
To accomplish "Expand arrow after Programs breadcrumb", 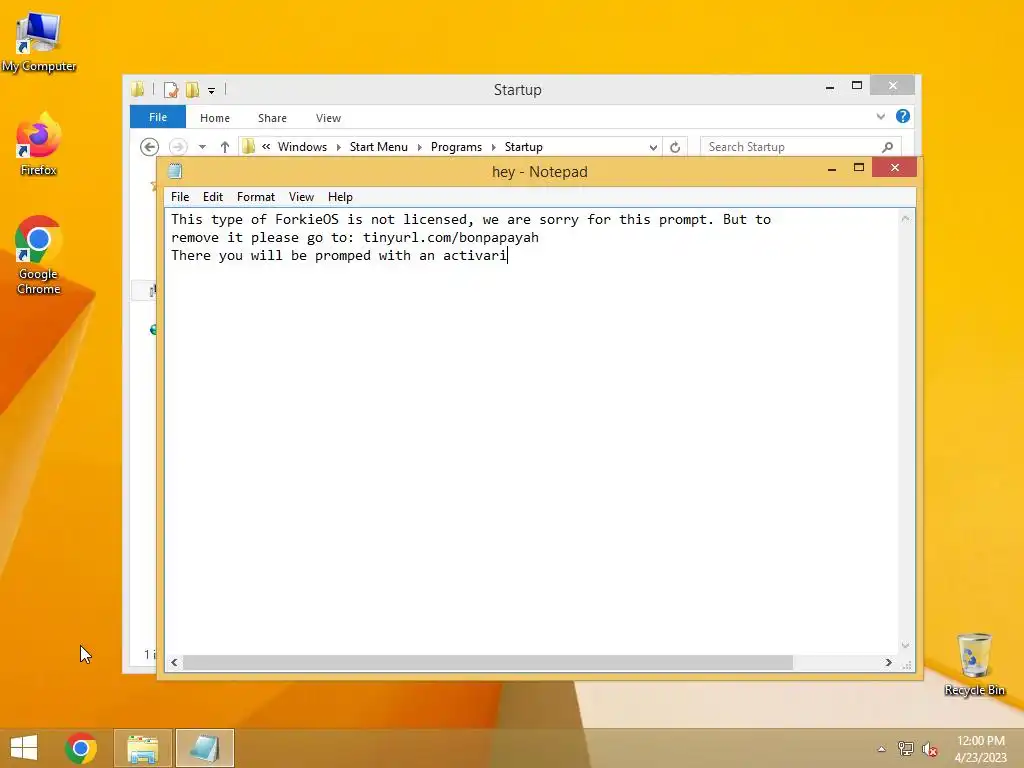I will [x=494, y=148].
